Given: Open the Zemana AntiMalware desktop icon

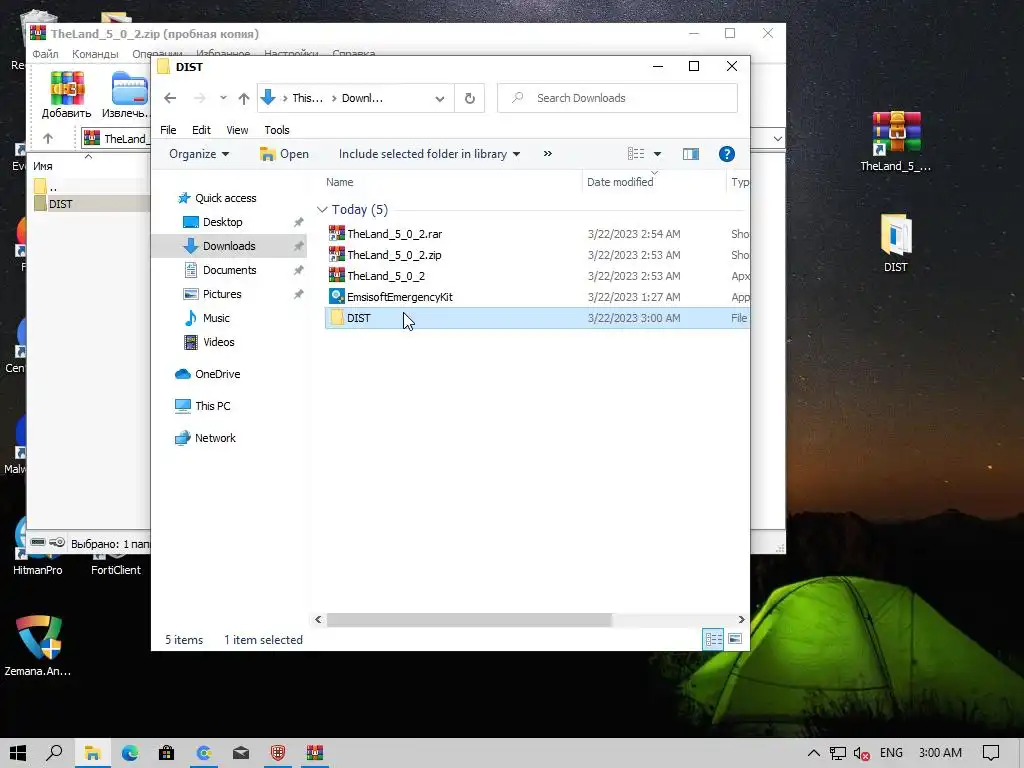Looking at the screenshot, I should click(x=38, y=645).
